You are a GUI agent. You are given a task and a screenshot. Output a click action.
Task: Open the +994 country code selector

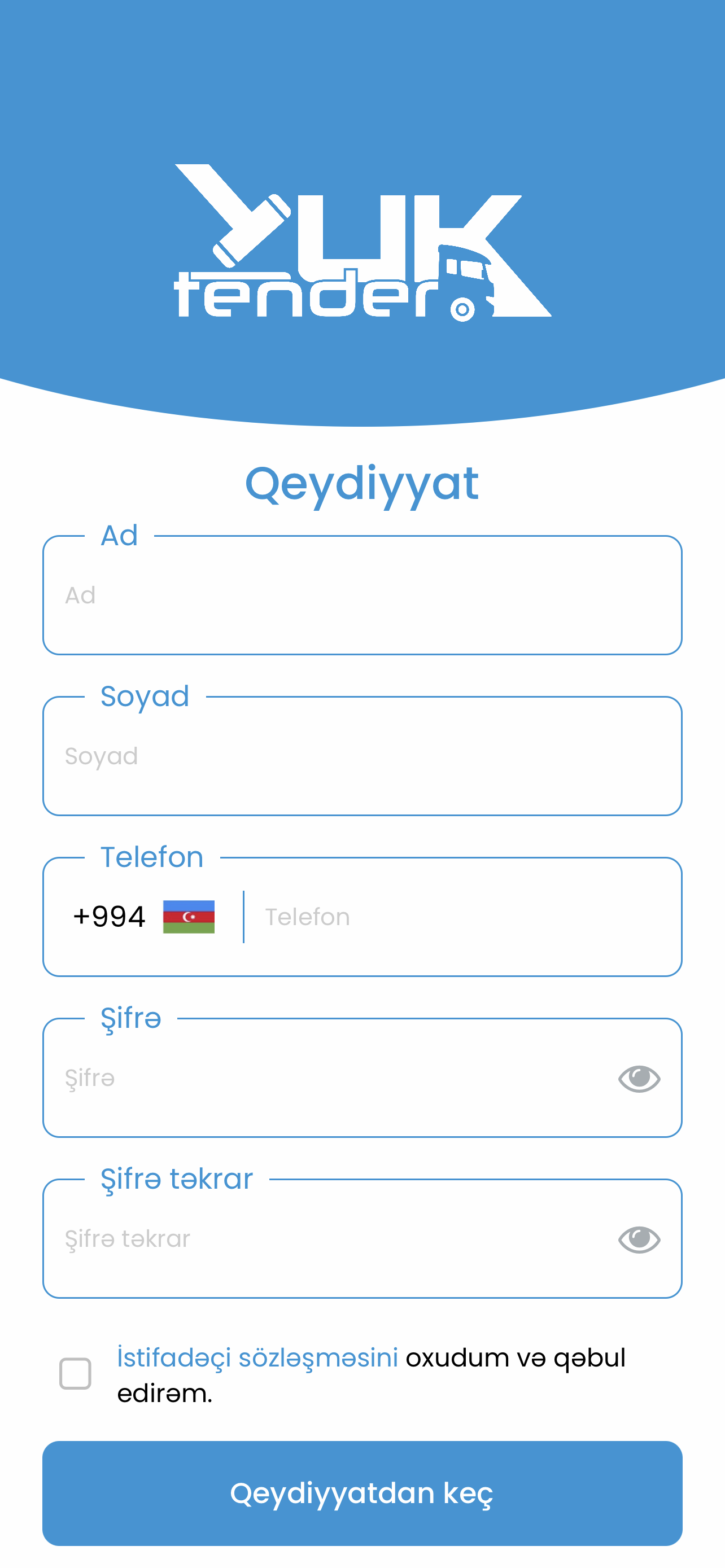click(x=143, y=916)
